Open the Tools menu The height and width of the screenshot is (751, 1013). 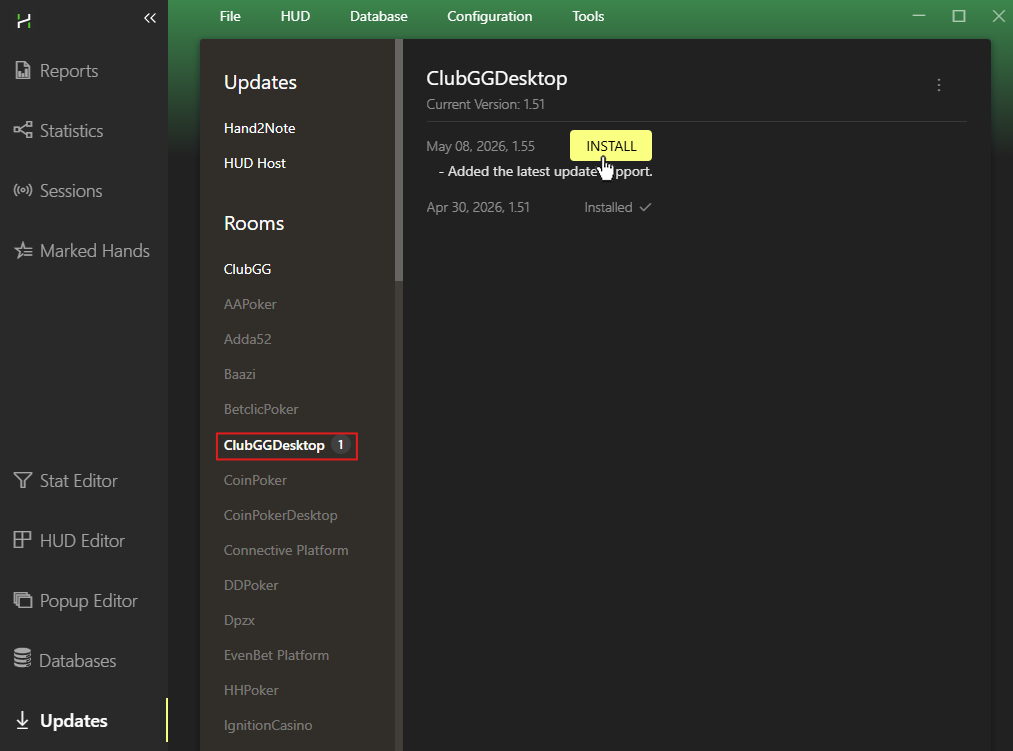(x=588, y=16)
